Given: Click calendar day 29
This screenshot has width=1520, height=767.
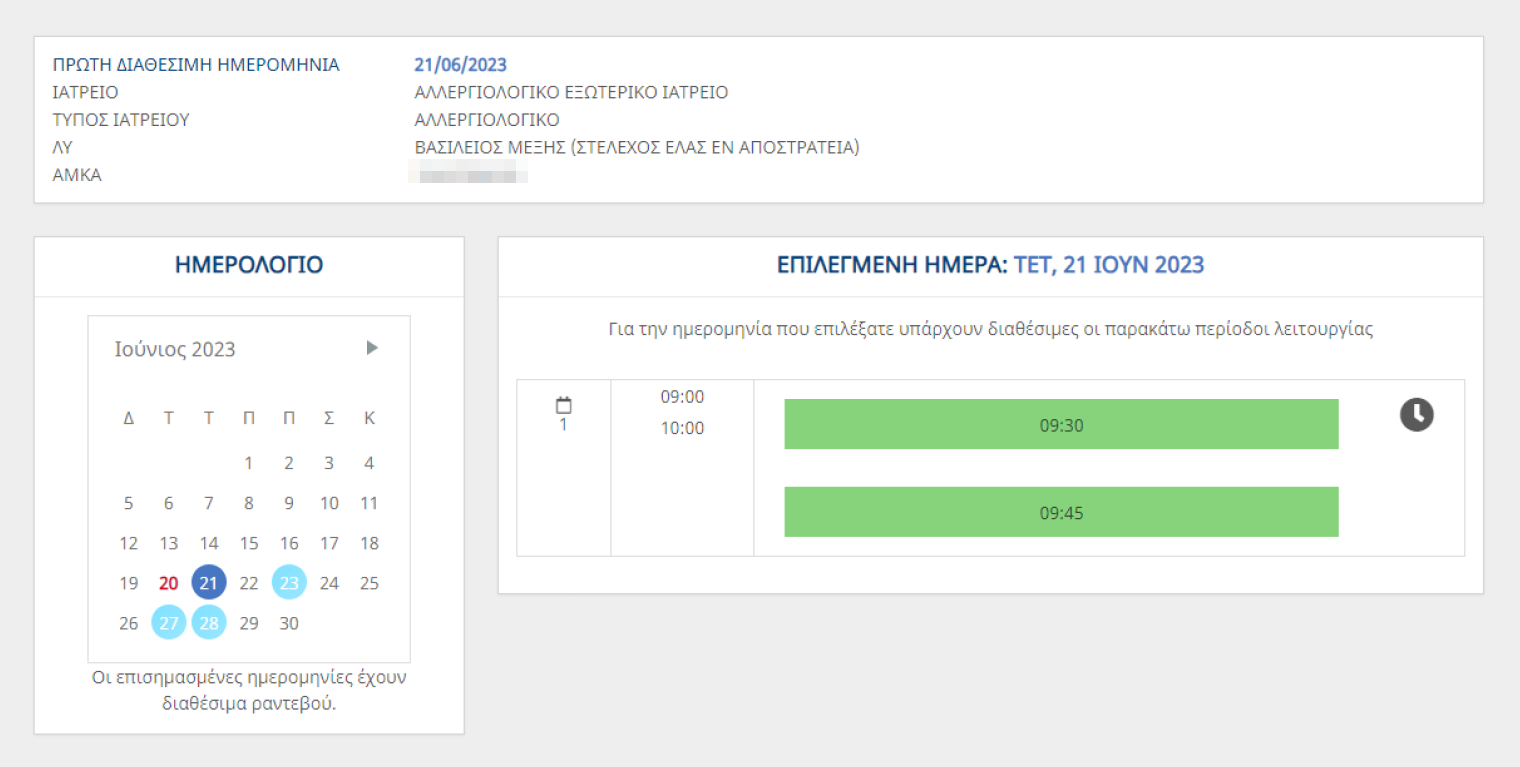Looking at the screenshot, I should coord(249,623).
